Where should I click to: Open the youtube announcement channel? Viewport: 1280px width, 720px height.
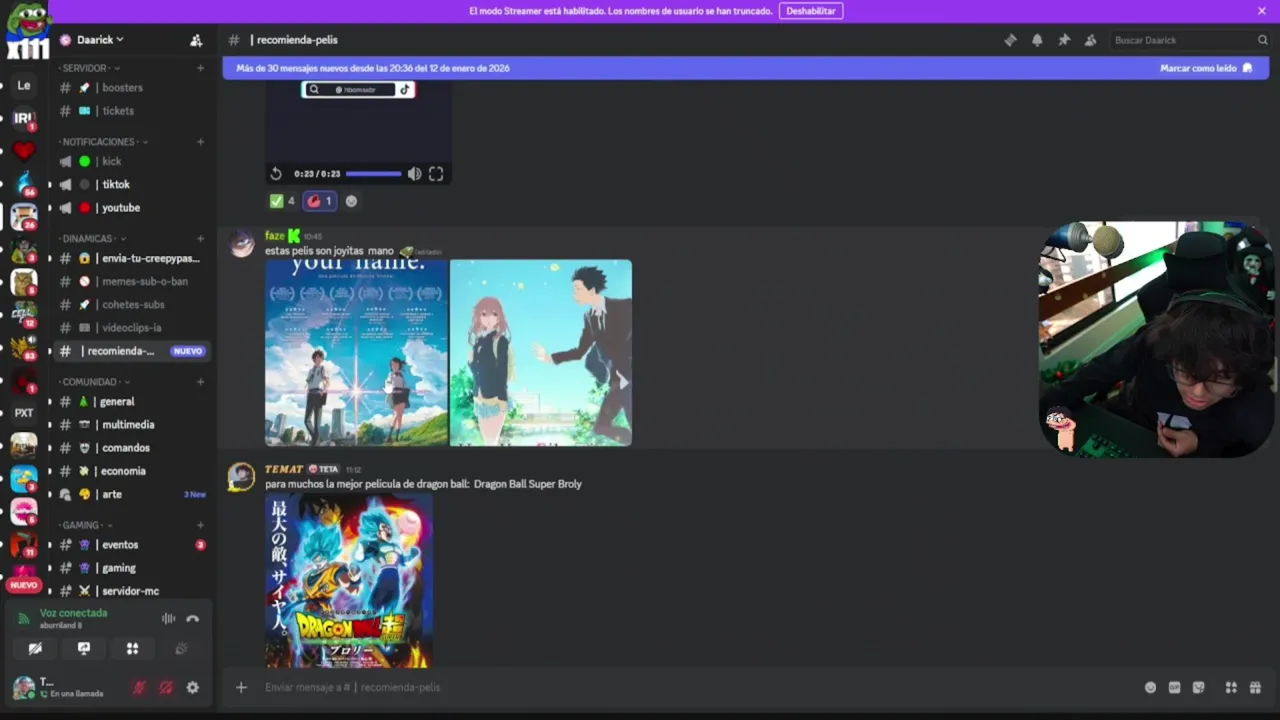click(132, 208)
